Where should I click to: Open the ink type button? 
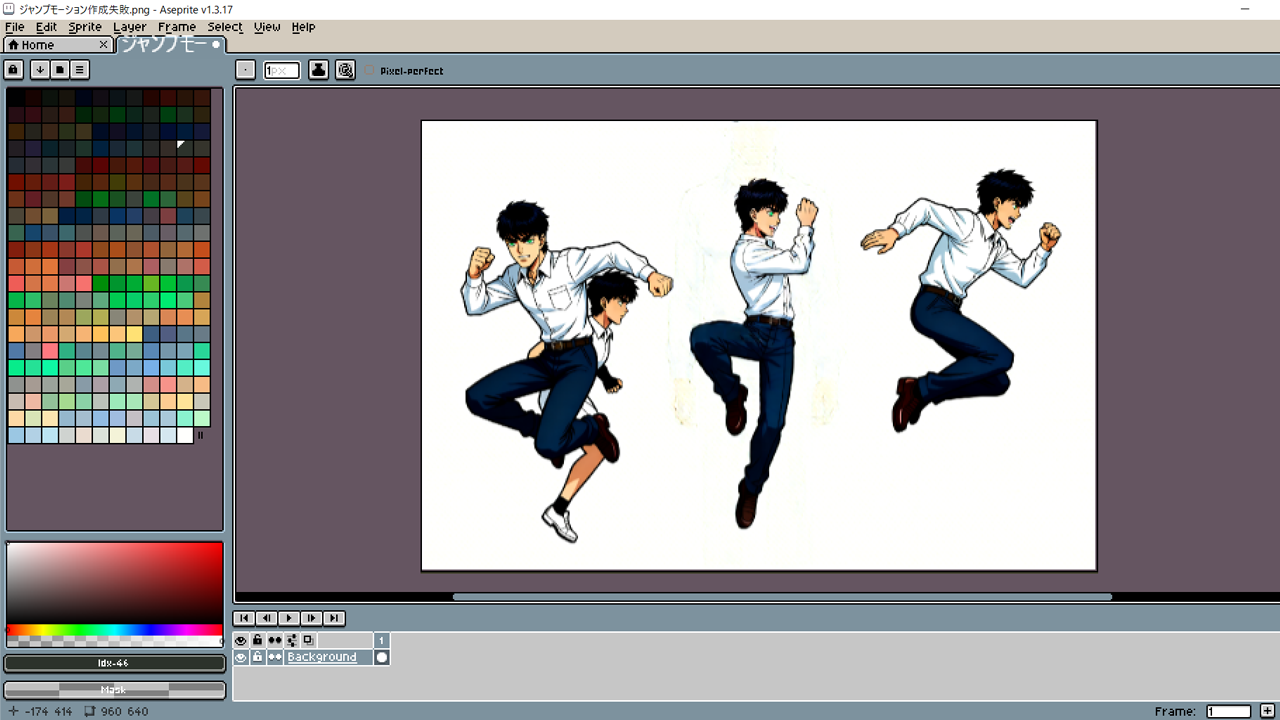coord(318,70)
